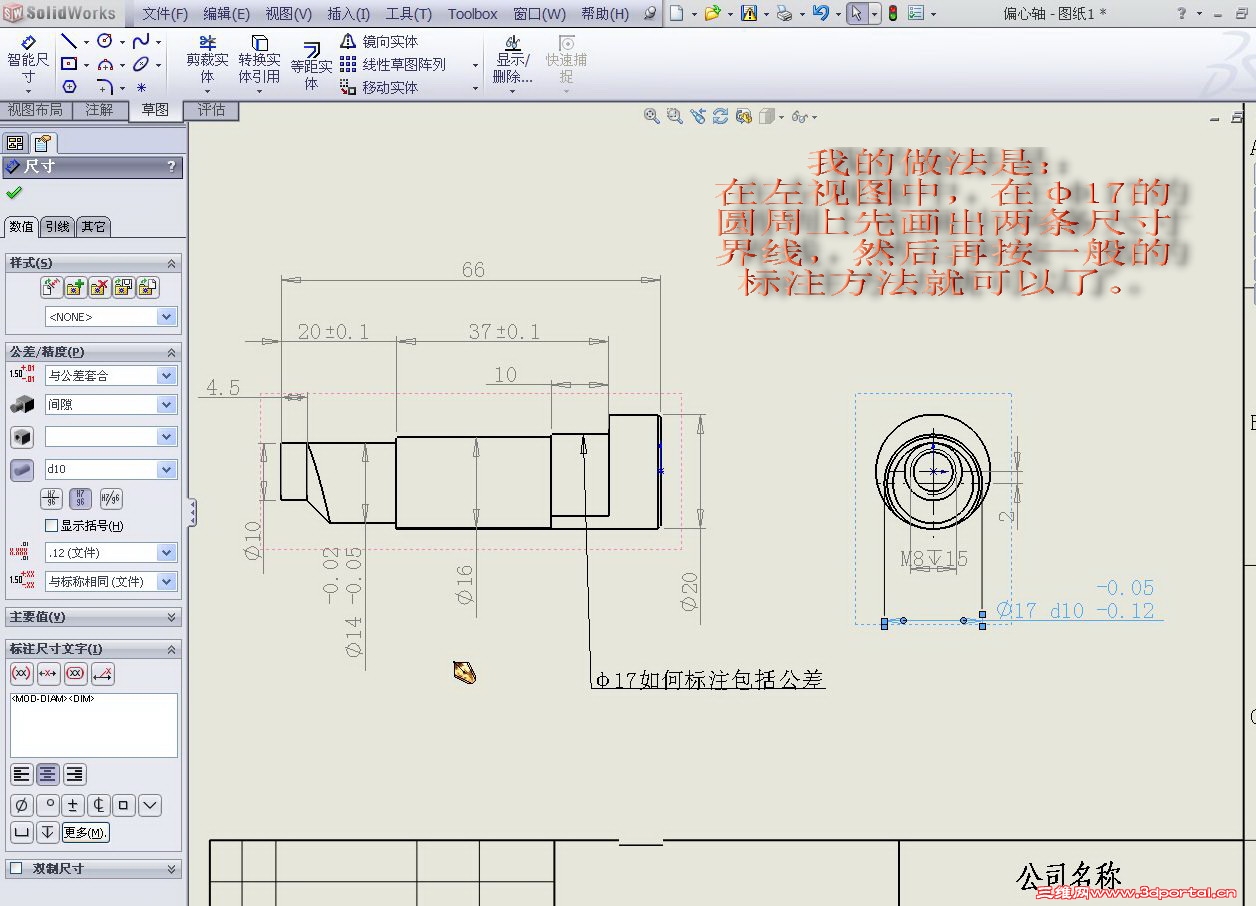This screenshot has width=1256, height=906.
Task: Click Apply default style icon in 样式
Action: coord(52,288)
